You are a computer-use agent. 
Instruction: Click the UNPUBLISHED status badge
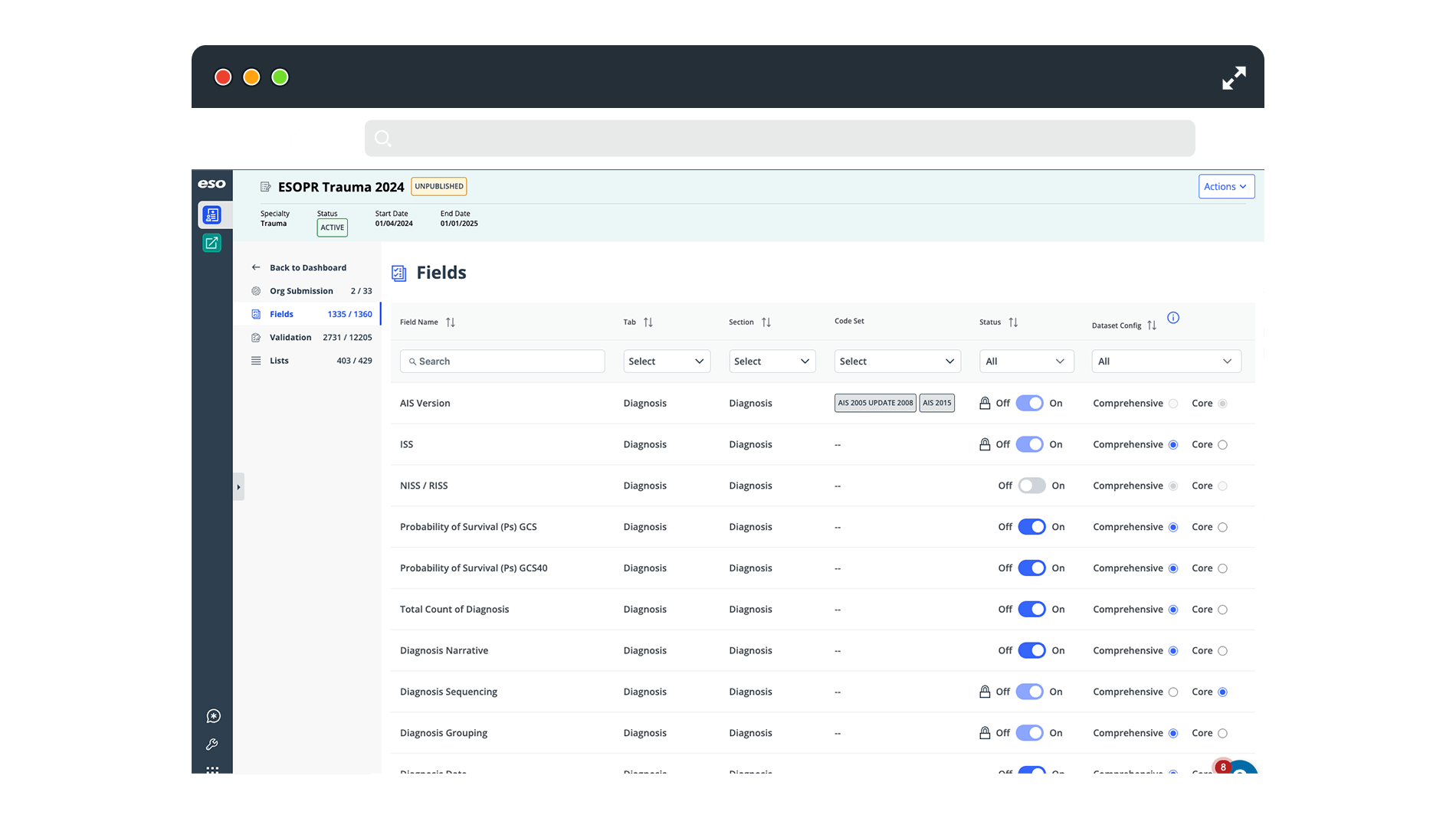439,186
